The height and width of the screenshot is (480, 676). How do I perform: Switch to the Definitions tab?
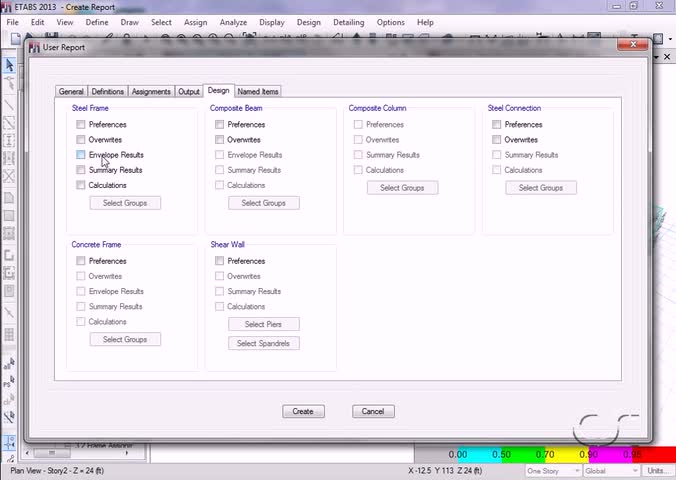pyautogui.click(x=108, y=91)
